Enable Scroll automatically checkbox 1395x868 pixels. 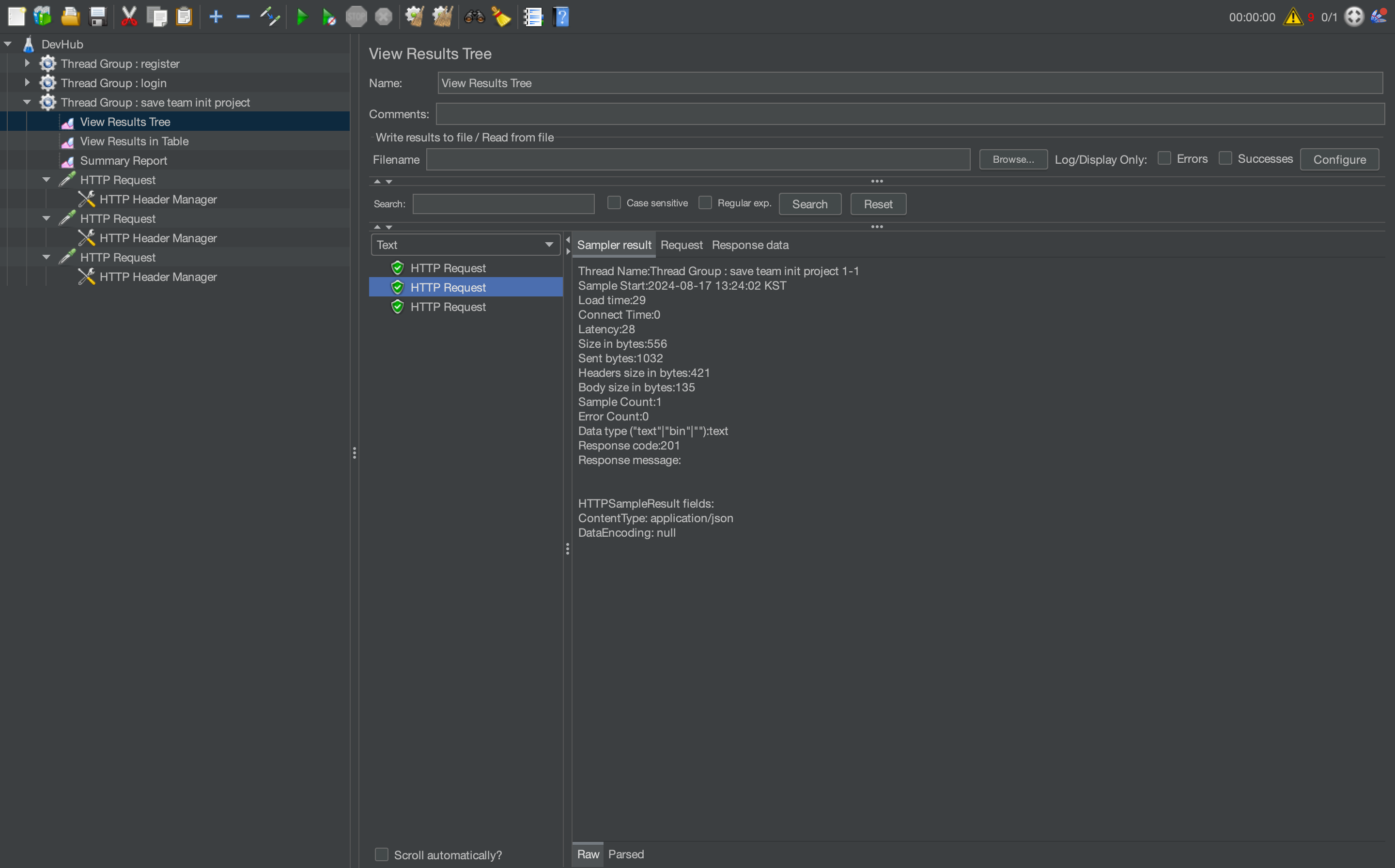382,854
